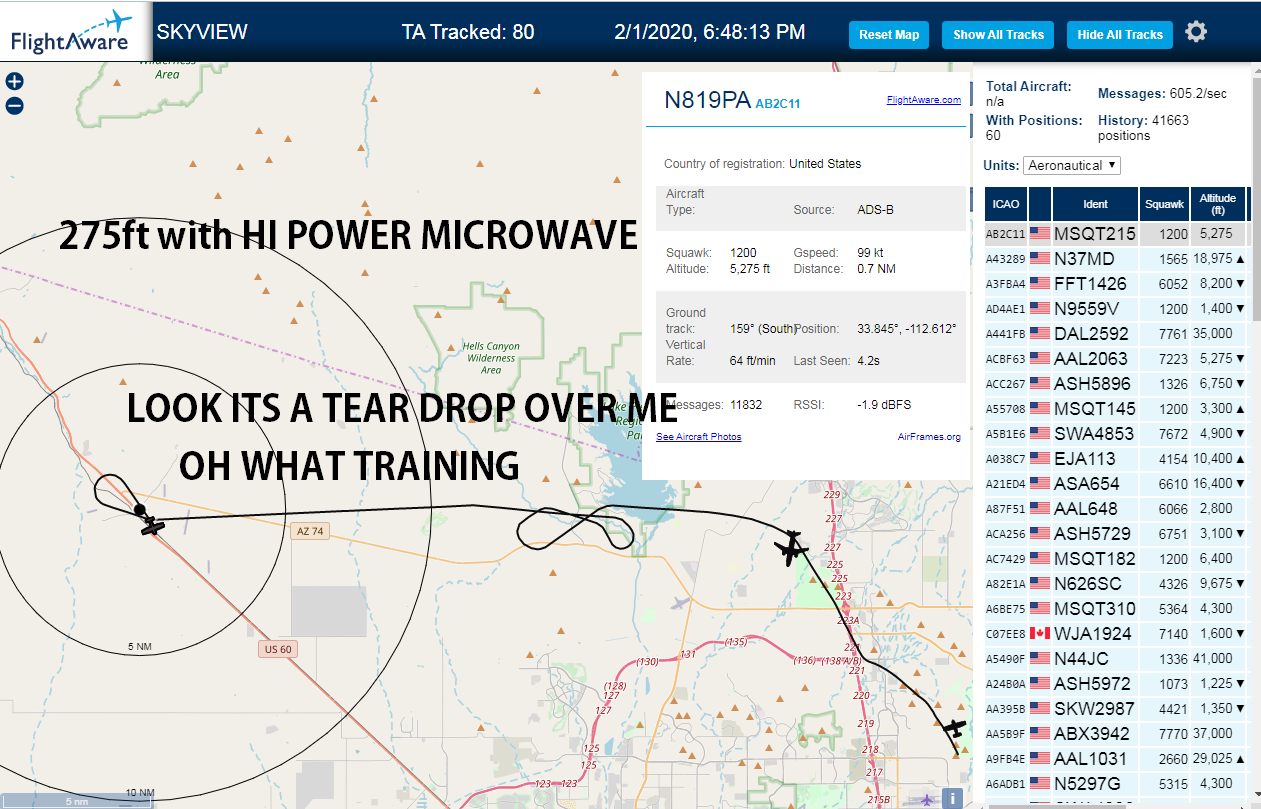Select the FFT1426 aircraft row
The height and width of the screenshot is (809, 1261).
1114,283
